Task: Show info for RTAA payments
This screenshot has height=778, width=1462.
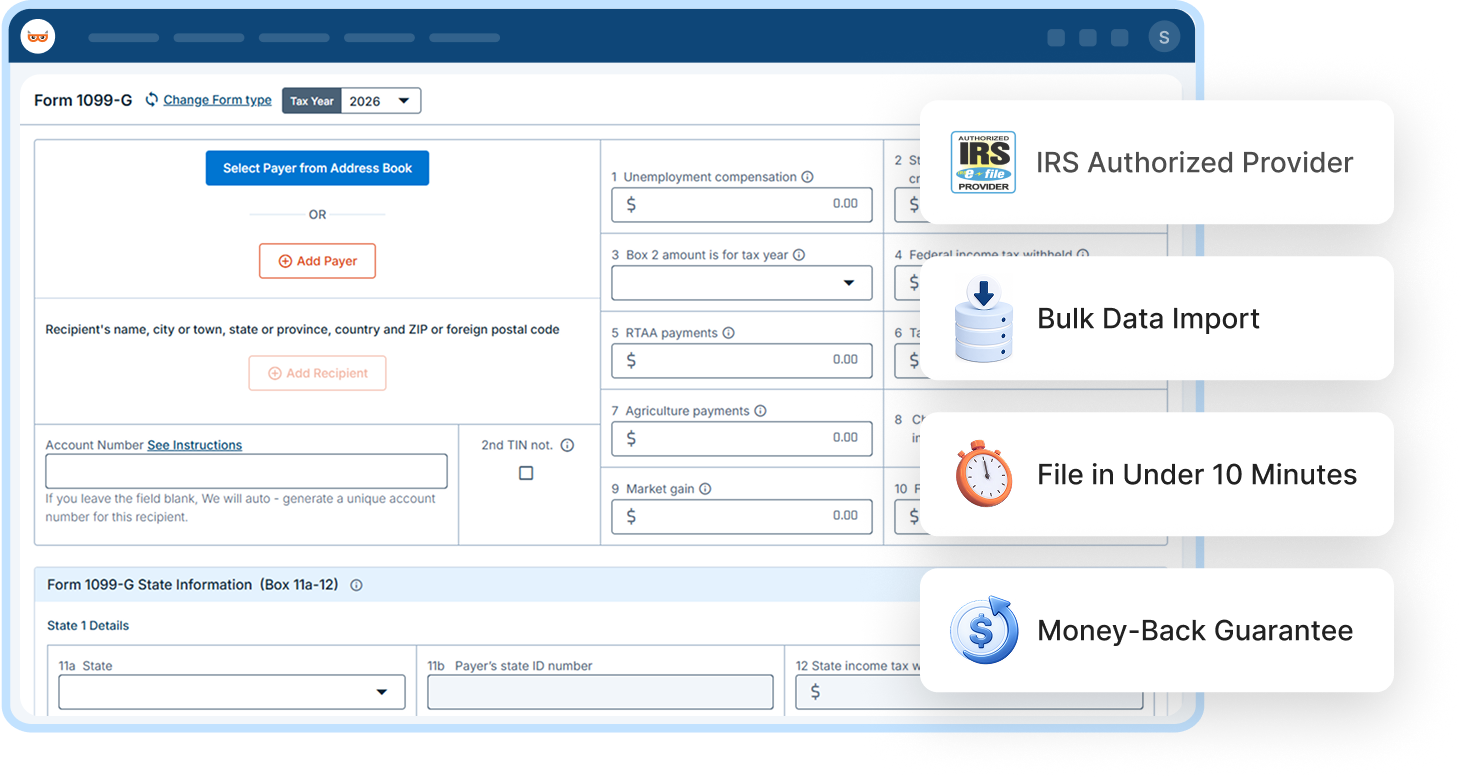Action: point(728,333)
